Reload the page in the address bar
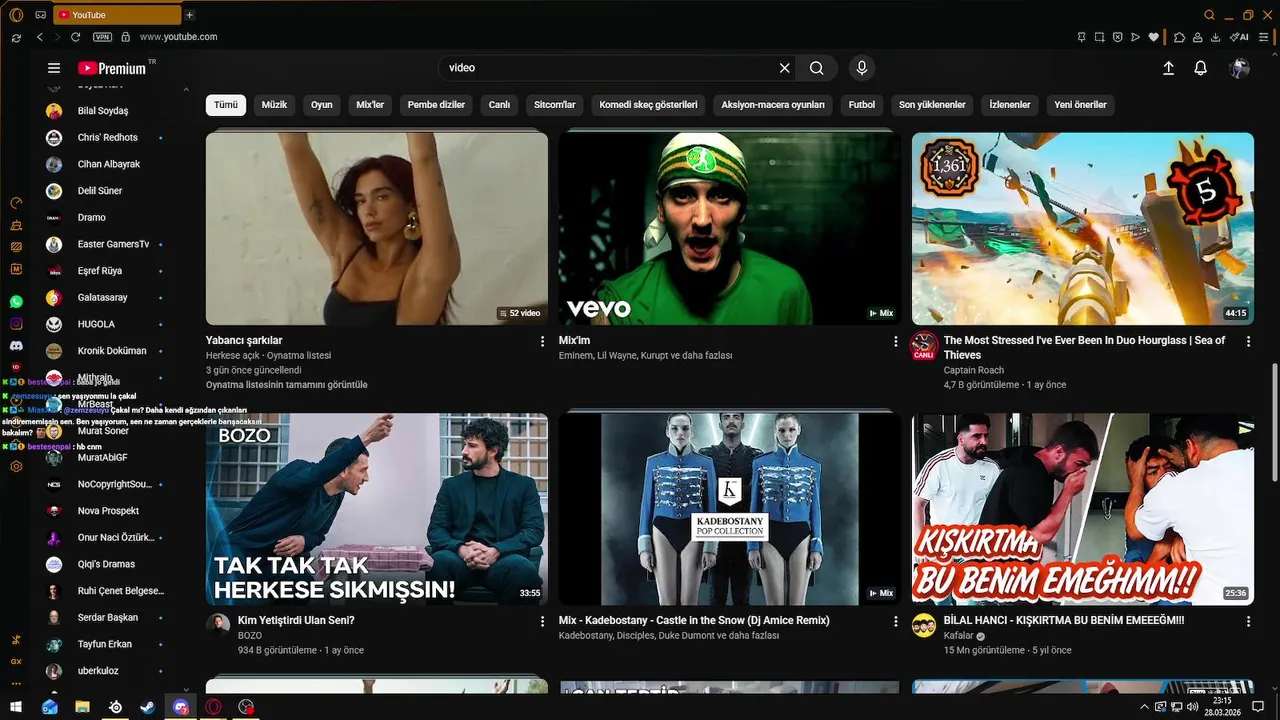The image size is (1280, 720). pos(75,37)
